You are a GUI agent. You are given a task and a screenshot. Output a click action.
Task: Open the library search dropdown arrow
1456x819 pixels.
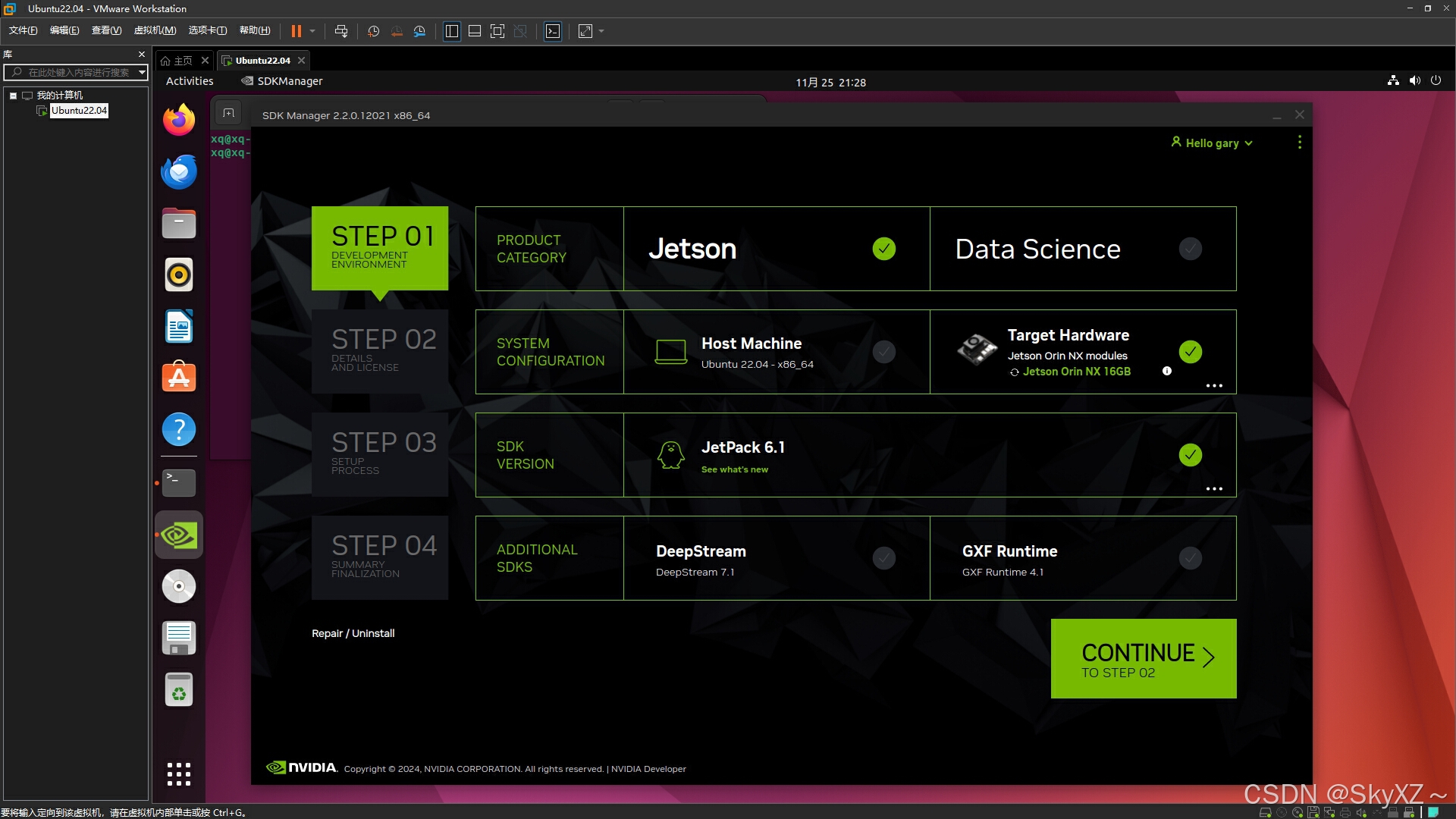(x=141, y=72)
